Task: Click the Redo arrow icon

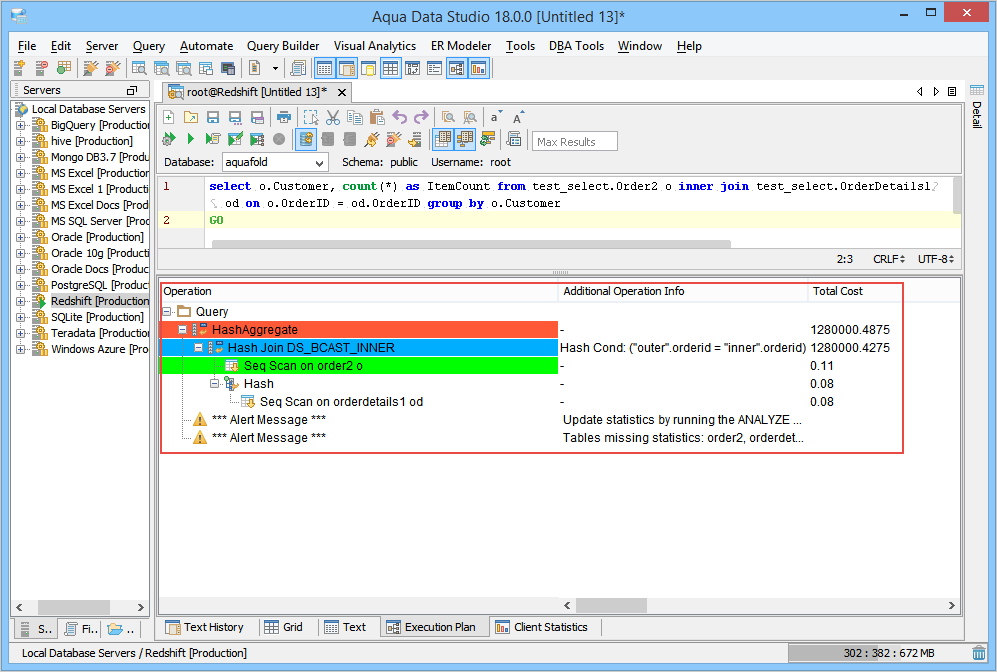Action: tap(421, 117)
